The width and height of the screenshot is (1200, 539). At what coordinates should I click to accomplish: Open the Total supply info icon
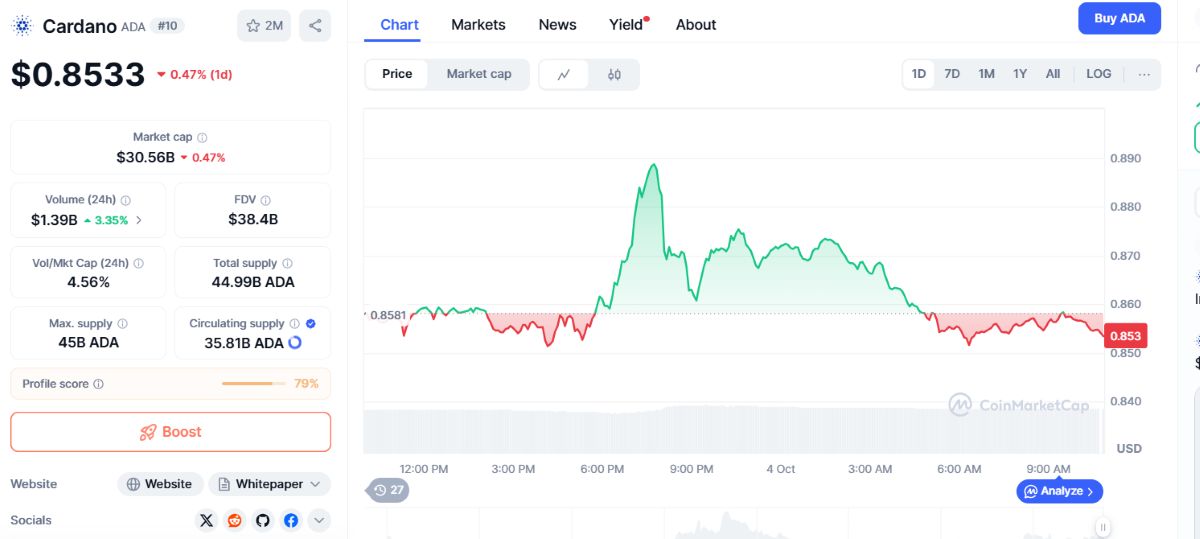tap(287, 263)
